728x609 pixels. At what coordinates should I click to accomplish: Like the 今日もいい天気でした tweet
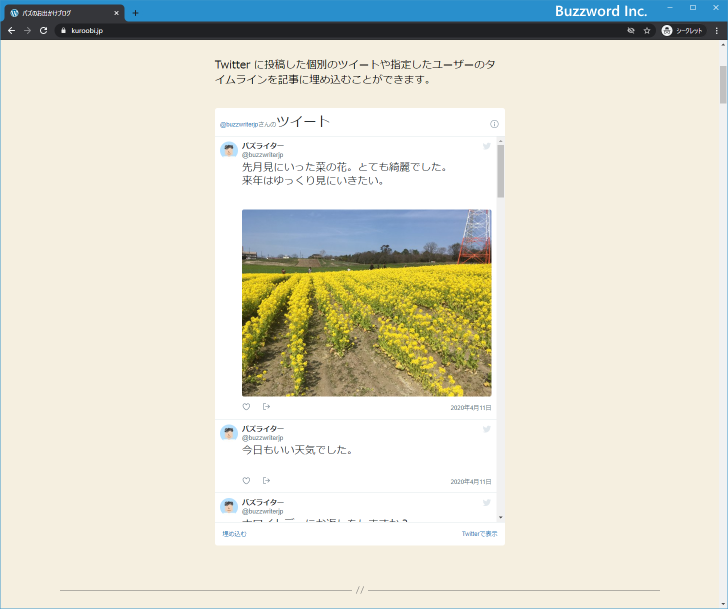[x=246, y=480]
